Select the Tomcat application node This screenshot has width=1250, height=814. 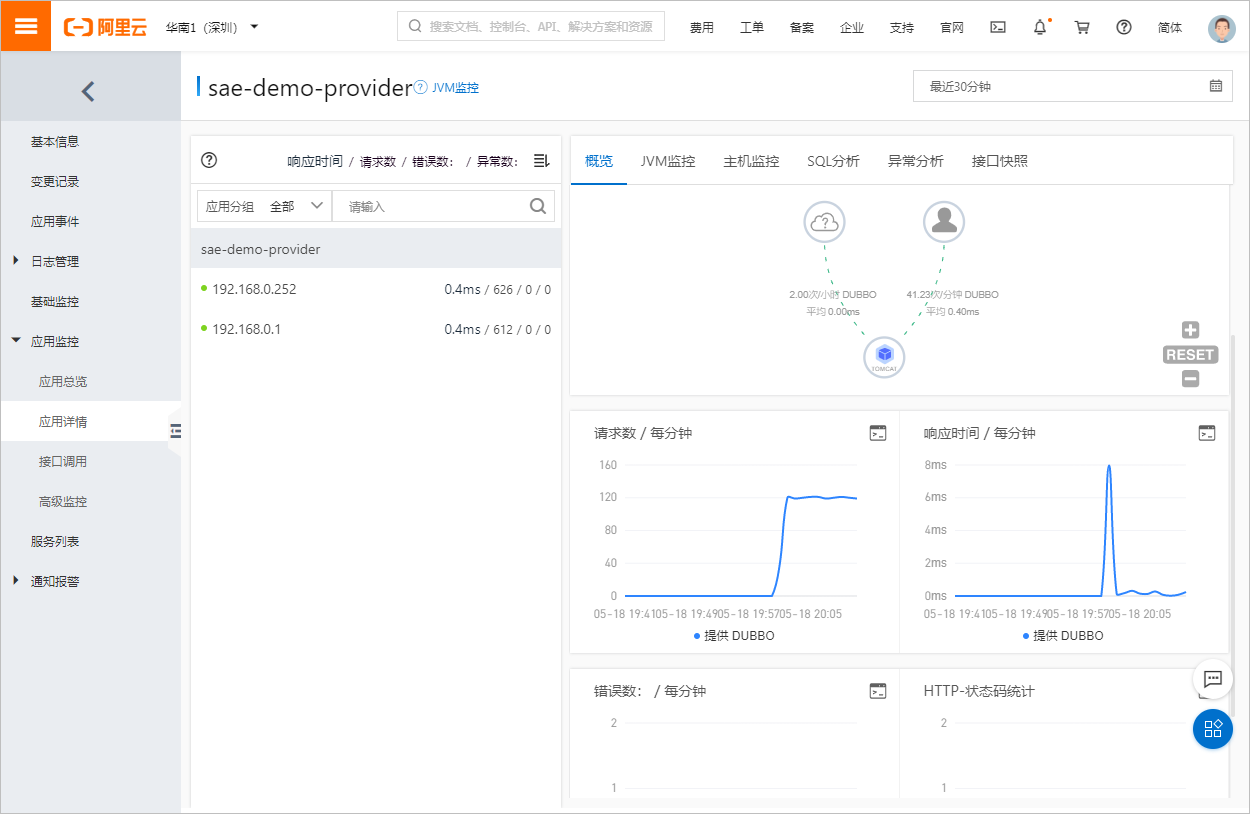[884, 356]
